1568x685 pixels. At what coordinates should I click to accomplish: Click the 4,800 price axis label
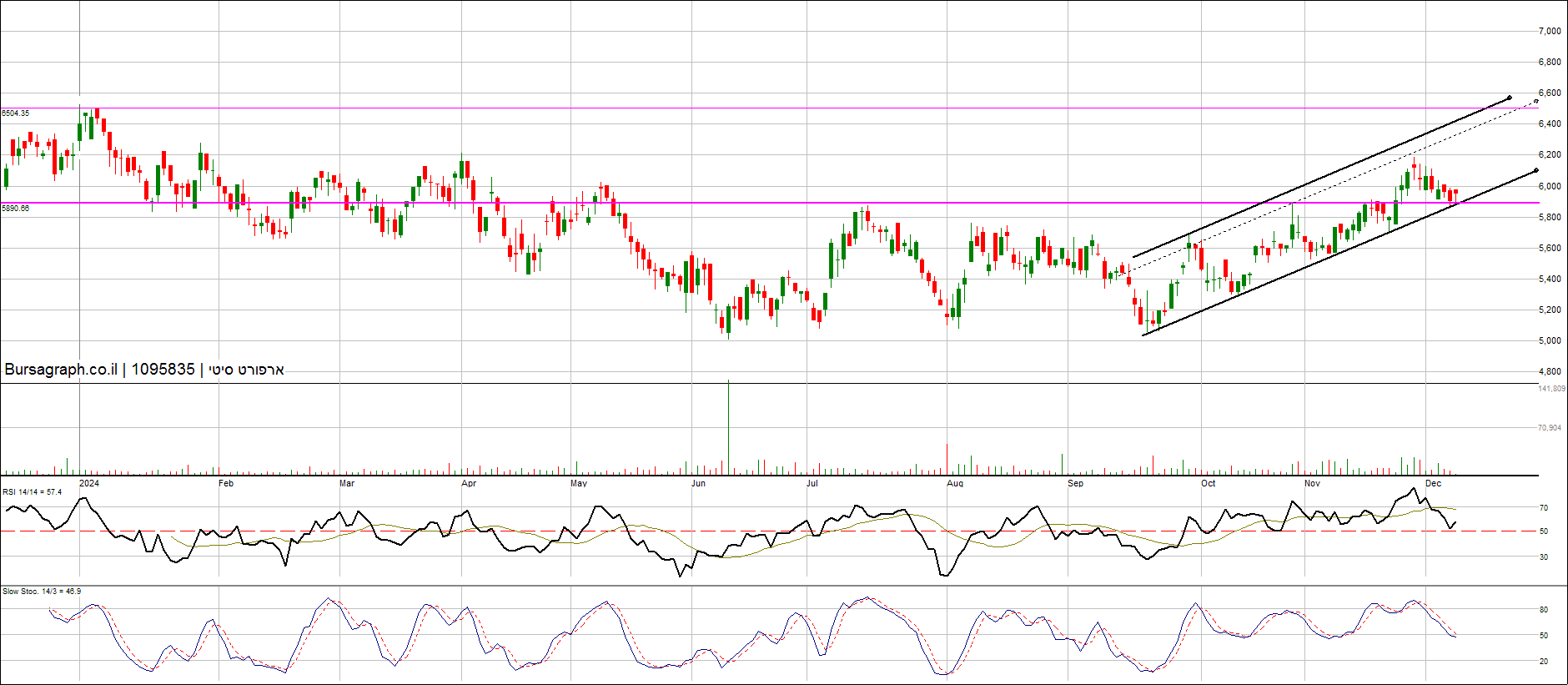click(x=1550, y=371)
